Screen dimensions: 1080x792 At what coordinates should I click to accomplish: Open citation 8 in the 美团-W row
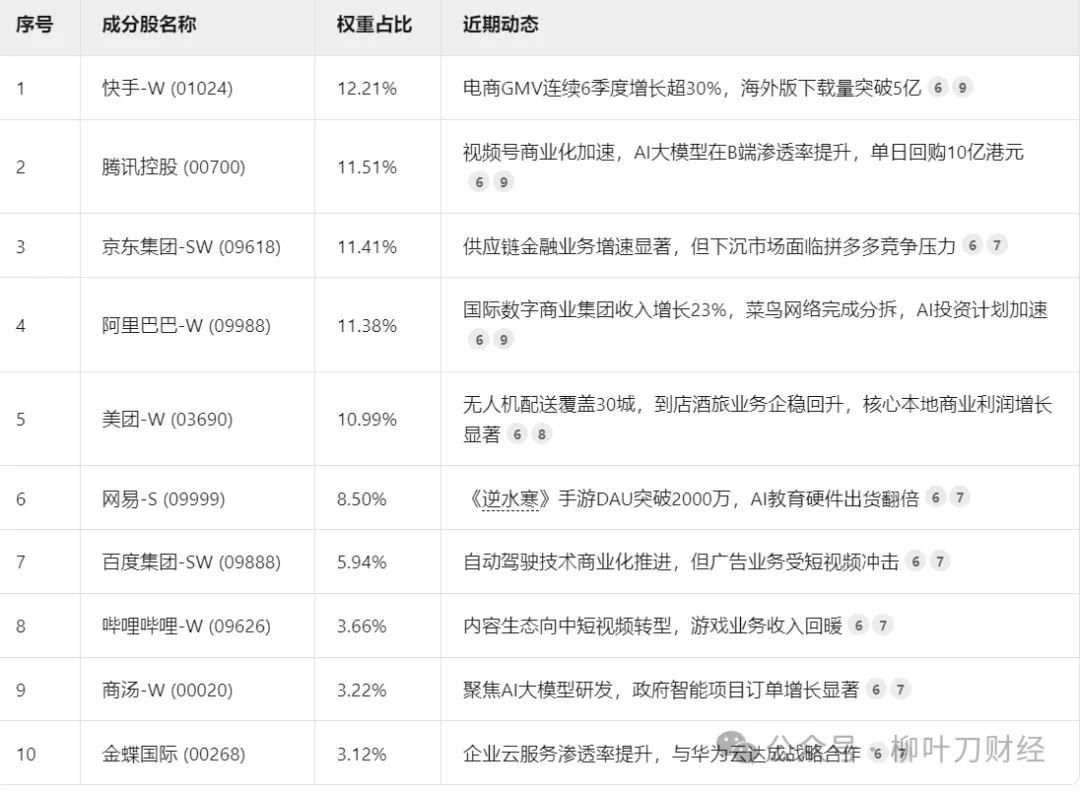click(542, 434)
